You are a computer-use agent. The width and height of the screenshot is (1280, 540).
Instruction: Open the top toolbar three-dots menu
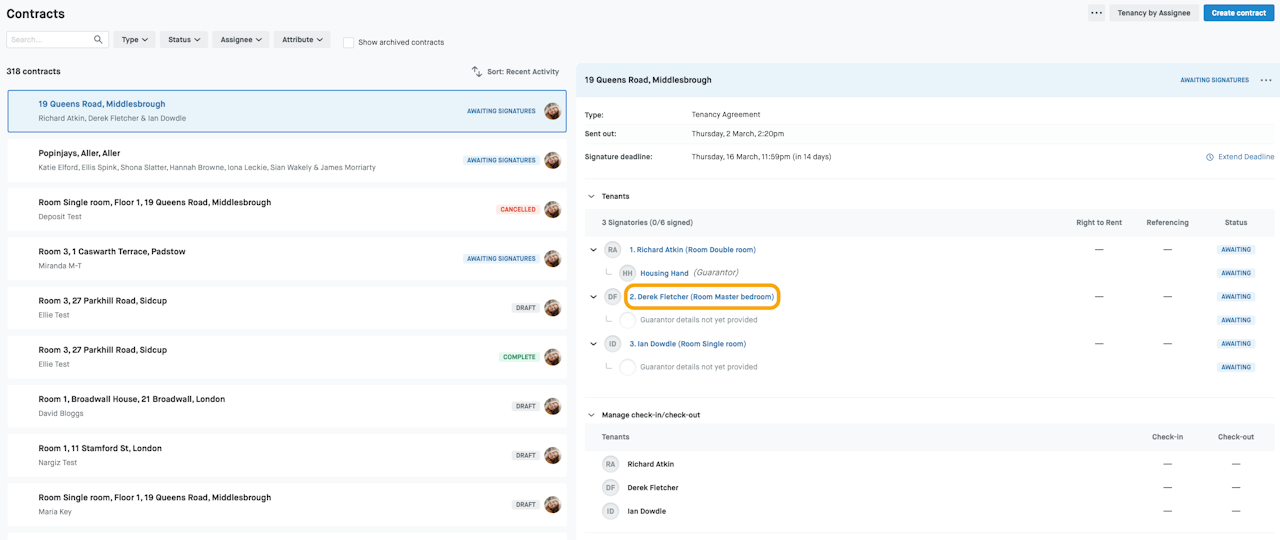1096,13
